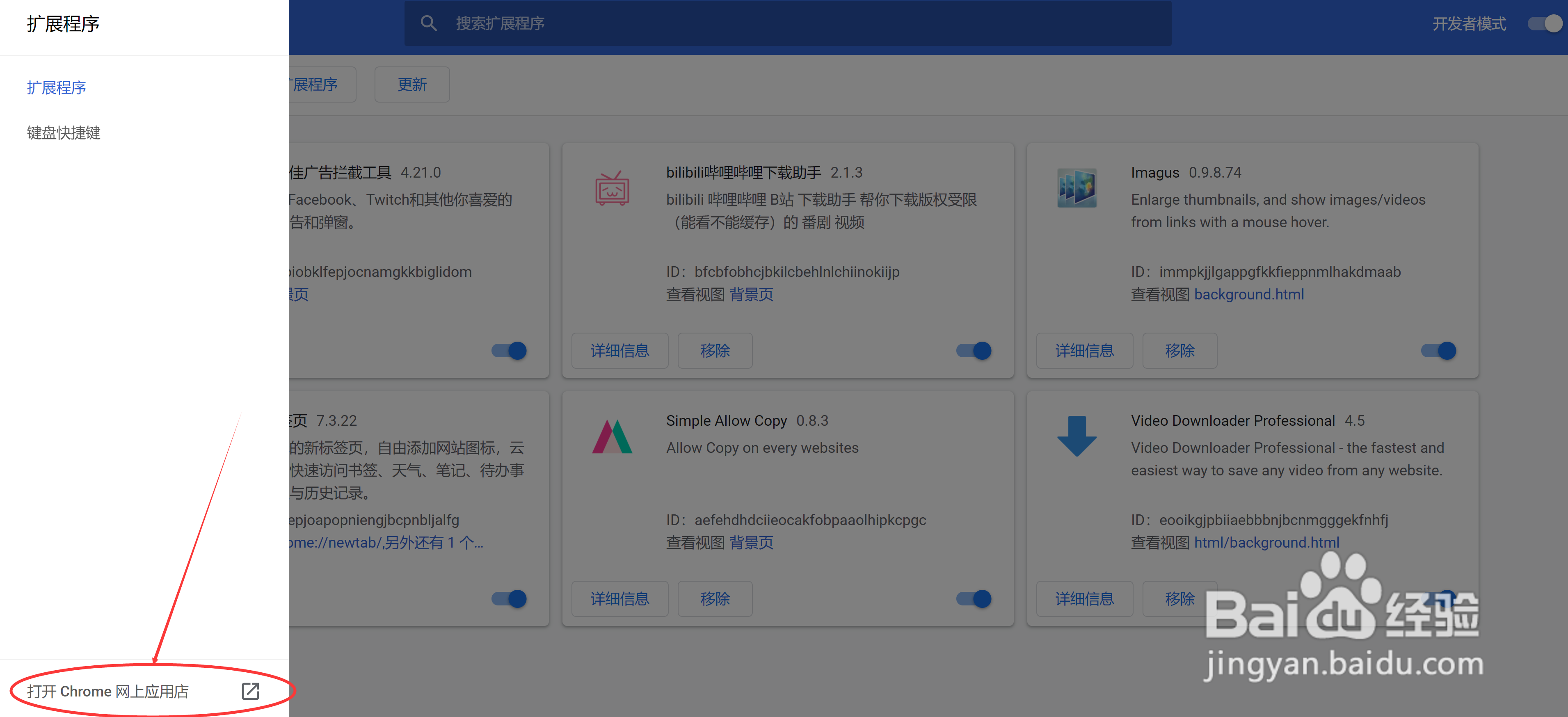Click ID eooikgjpbiiaebbbnjbcnmgggekfnhfj text

(1259, 520)
